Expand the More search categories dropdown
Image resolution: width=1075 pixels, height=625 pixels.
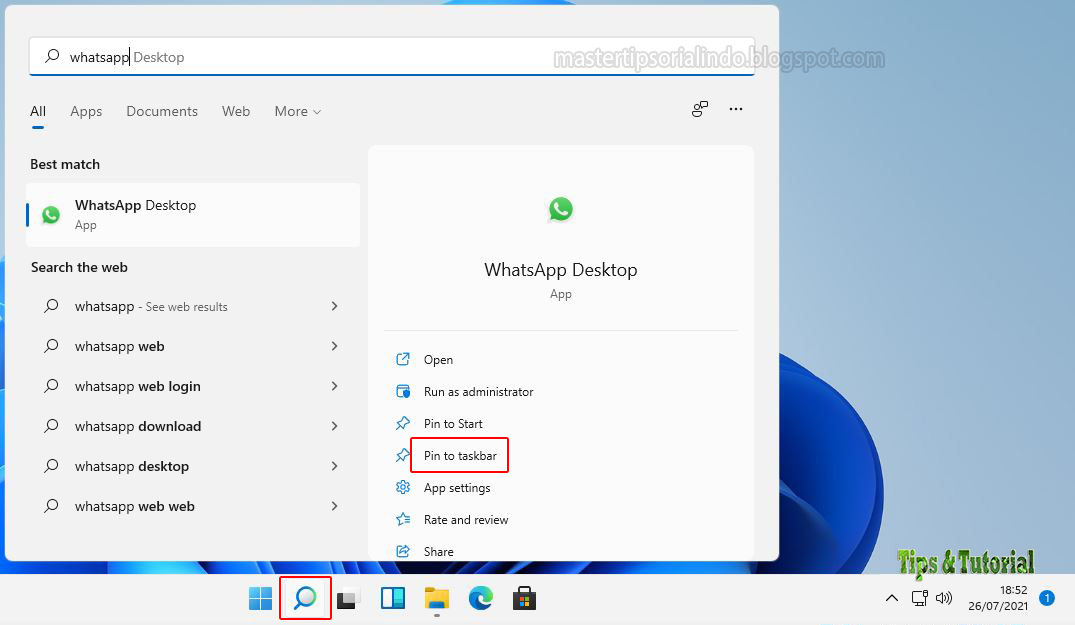pyautogui.click(x=296, y=111)
